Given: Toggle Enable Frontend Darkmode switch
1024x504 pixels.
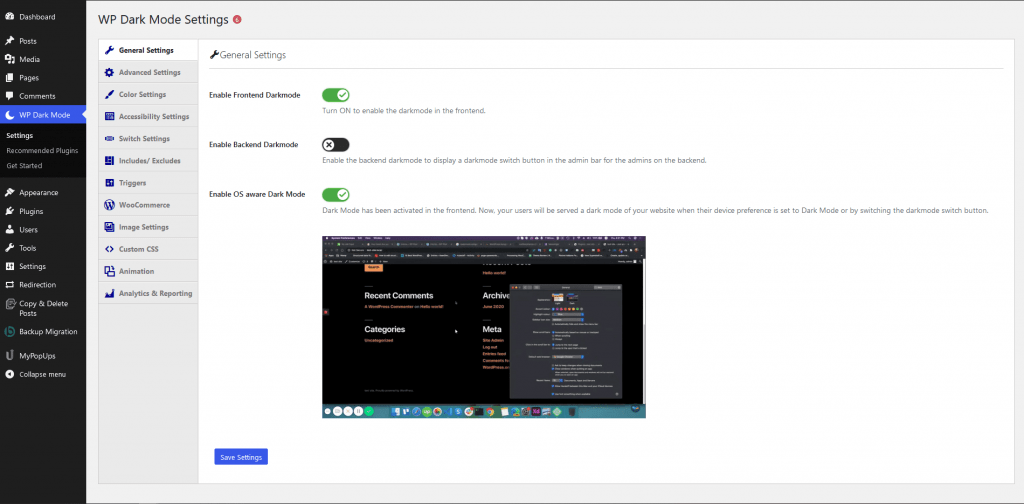Looking at the screenshot, I should click(336, 95).
